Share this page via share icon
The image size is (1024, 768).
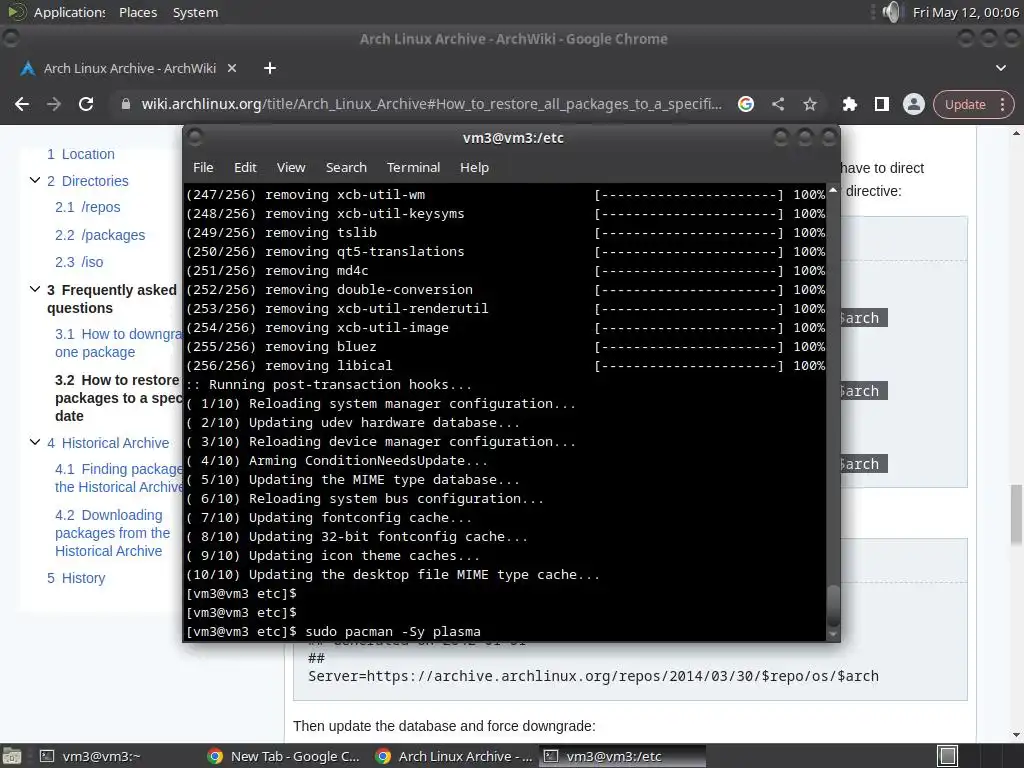click(x=778, y=104)
